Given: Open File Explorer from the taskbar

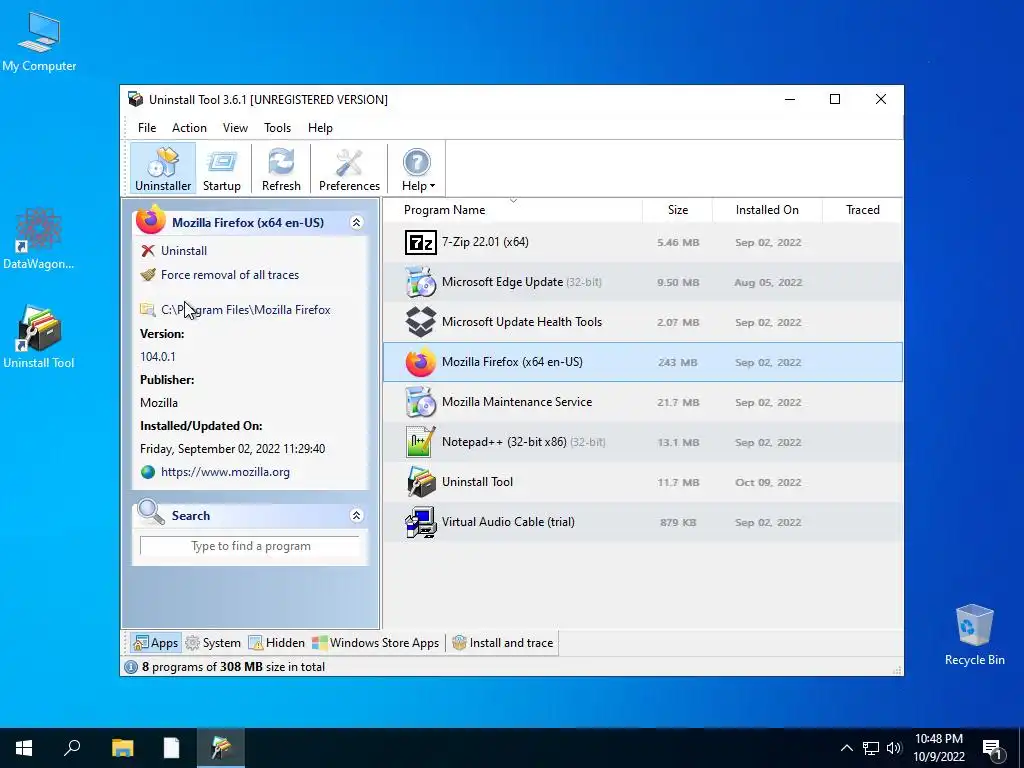Looking at the screenshot, I should (122, 748).
